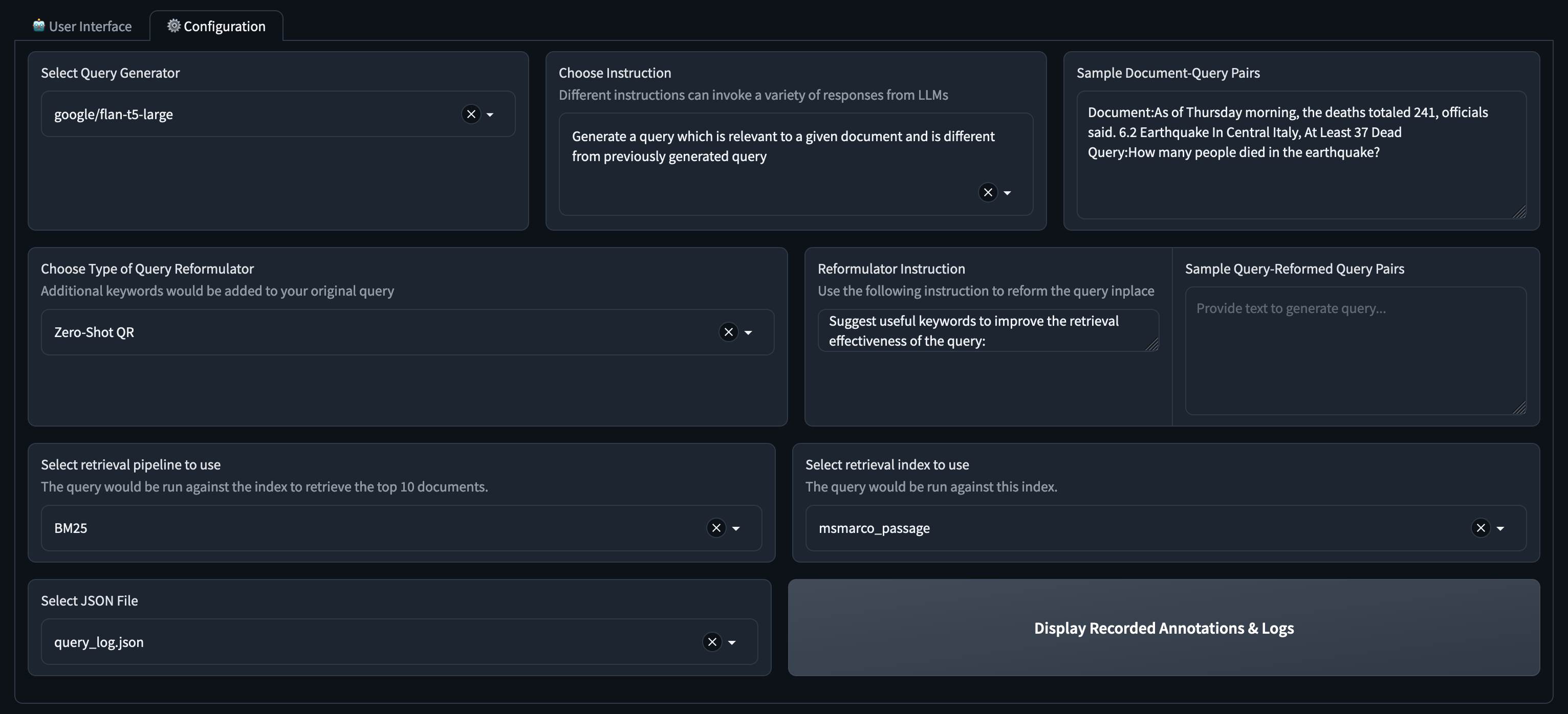
Task: Click the resize handle of Reformulator Instruction textbox
Action: [x=1151, y=345]
